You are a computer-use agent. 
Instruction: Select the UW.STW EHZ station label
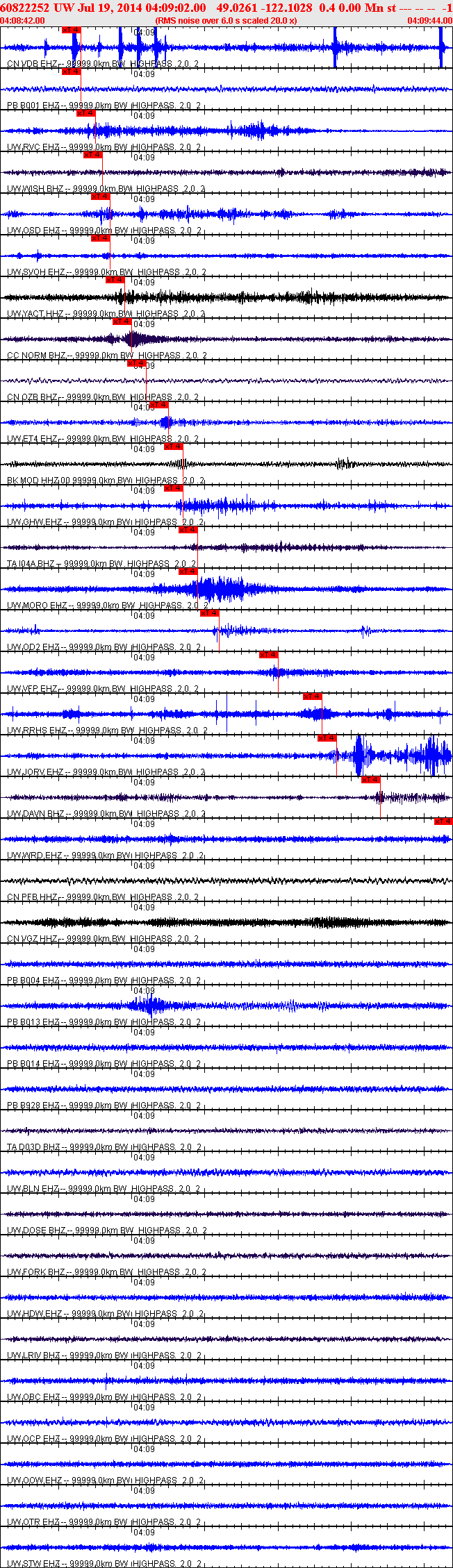[34, 1564]
